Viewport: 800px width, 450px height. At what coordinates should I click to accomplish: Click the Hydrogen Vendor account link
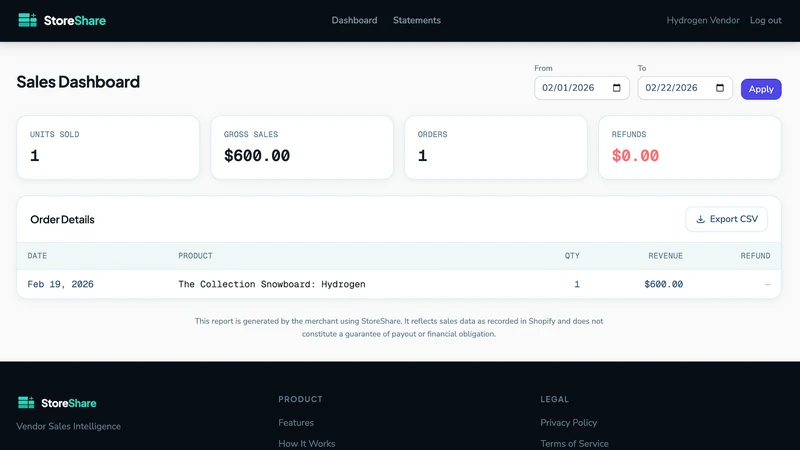(x=703, y=20)
